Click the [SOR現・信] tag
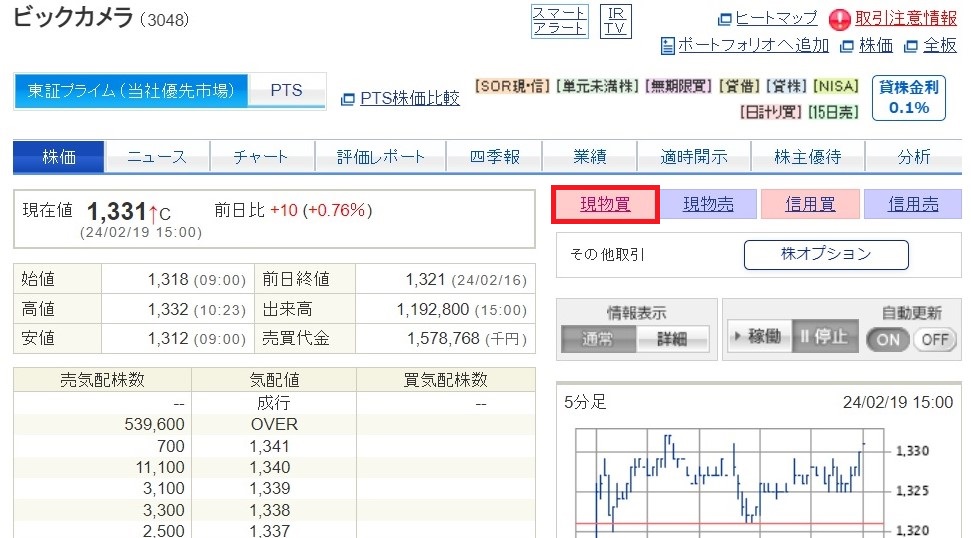 point(512,86)
